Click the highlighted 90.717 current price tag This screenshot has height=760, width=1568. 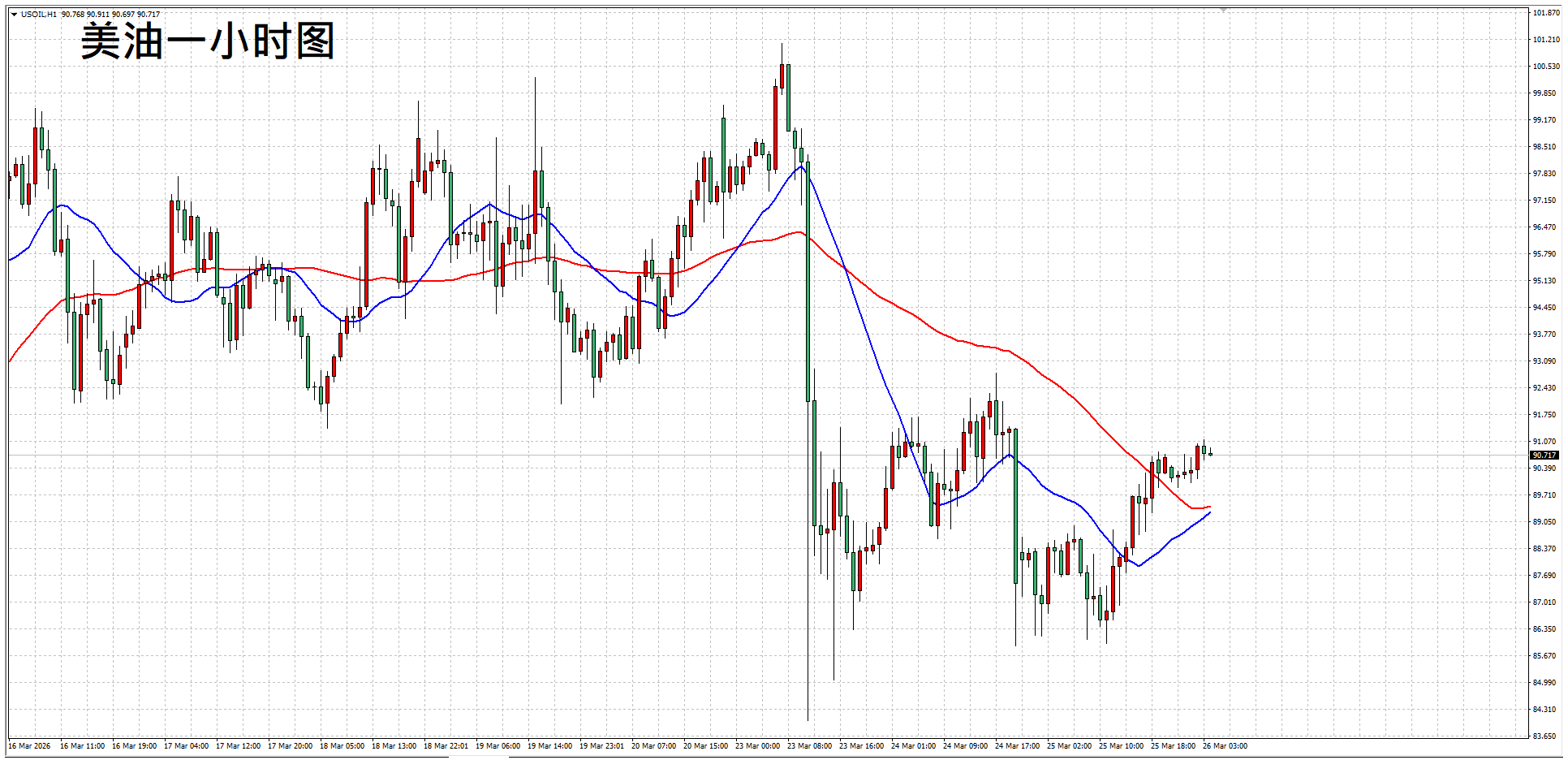pos(1544,456)
